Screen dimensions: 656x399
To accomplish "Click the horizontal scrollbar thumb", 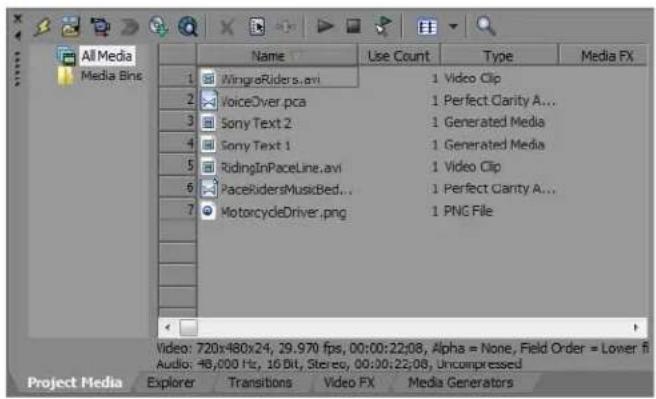I will (x=189, y=327).
